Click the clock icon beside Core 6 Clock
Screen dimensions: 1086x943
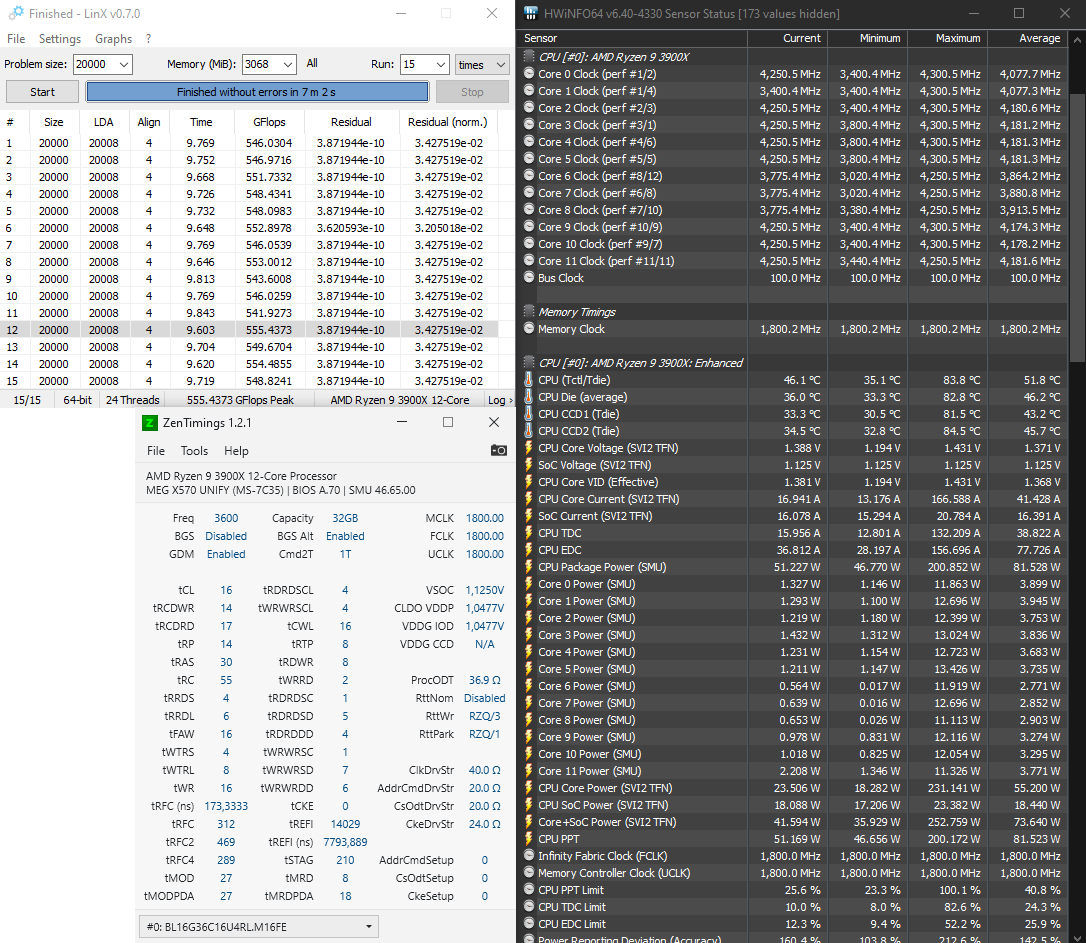tap(529, 176)
